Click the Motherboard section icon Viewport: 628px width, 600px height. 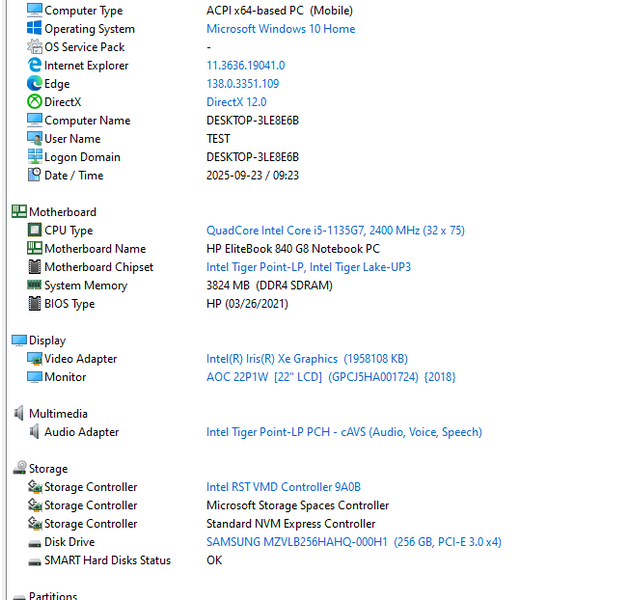pyautogui.click(x=19, y=211)
